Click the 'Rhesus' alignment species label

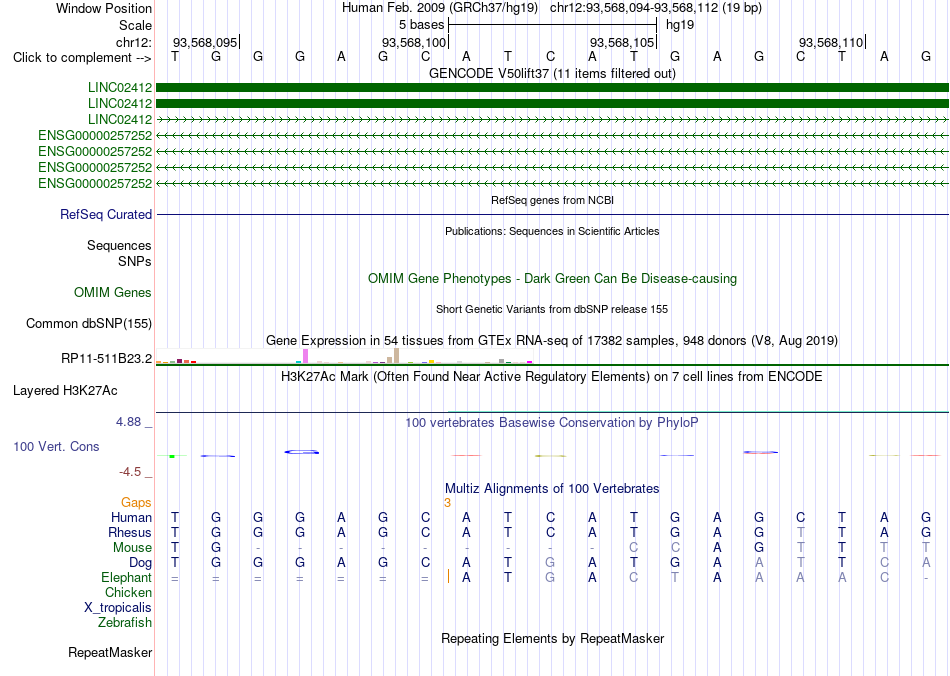[130, 532]
